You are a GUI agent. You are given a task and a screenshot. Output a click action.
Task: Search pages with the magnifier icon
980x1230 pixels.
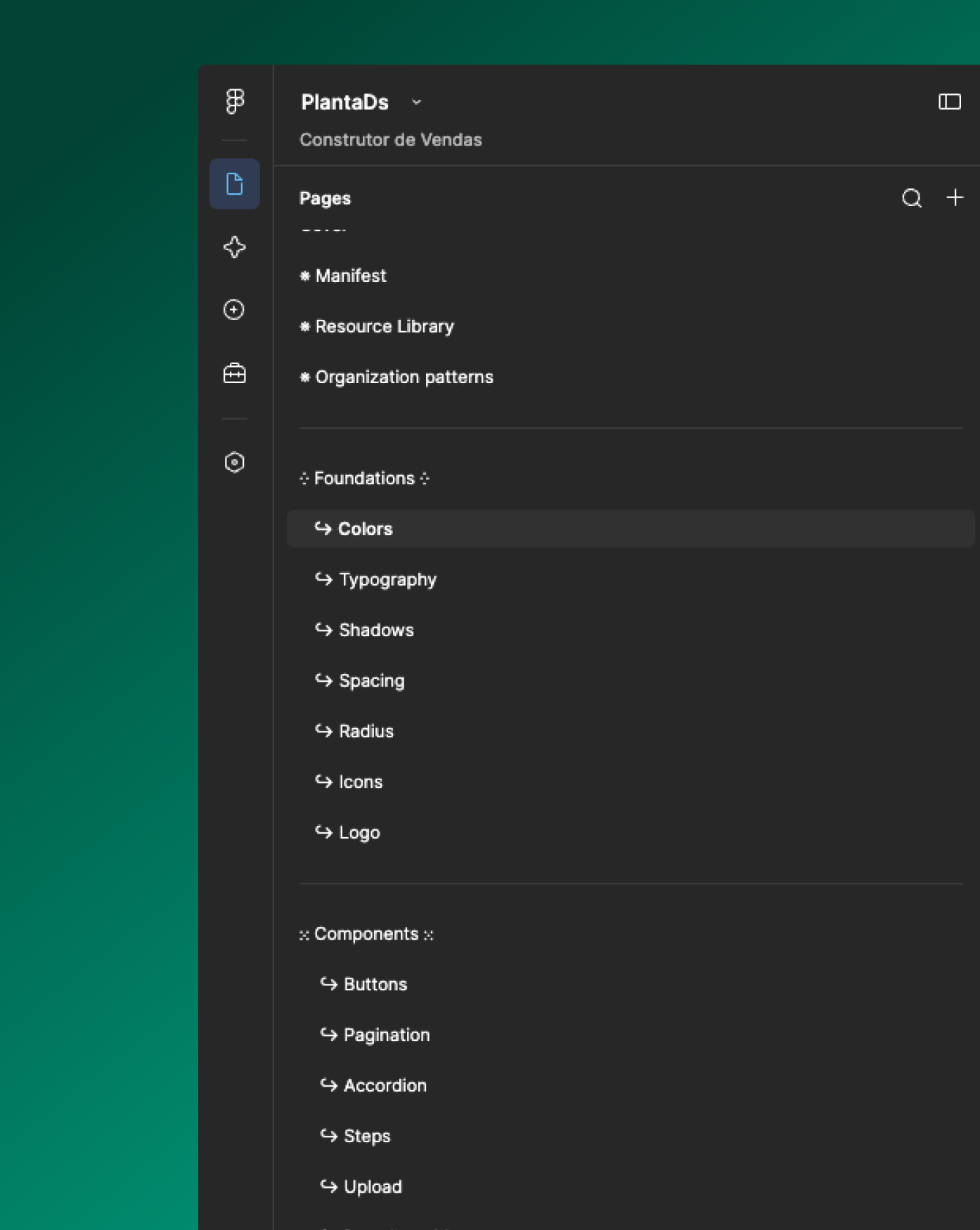(912, 198)
